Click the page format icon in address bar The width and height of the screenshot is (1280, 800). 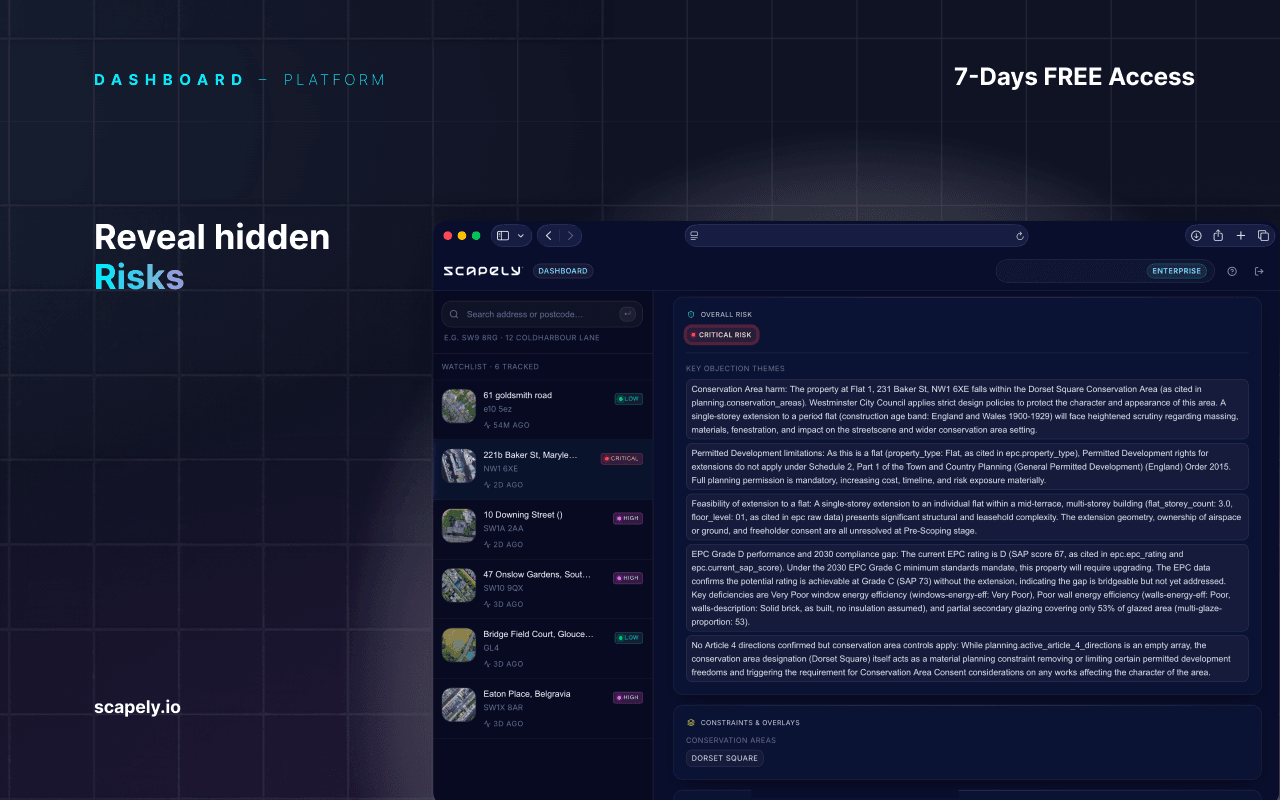[x=694, y=236]
